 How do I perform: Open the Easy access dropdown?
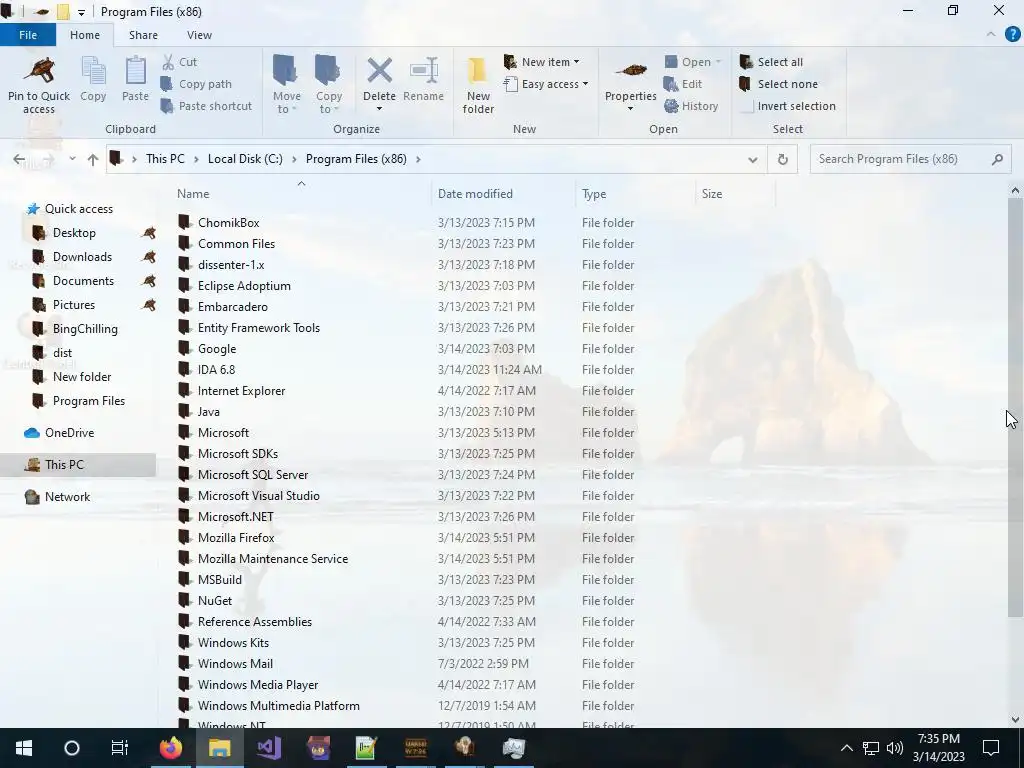pyautogui.click(x=546, y=84)
